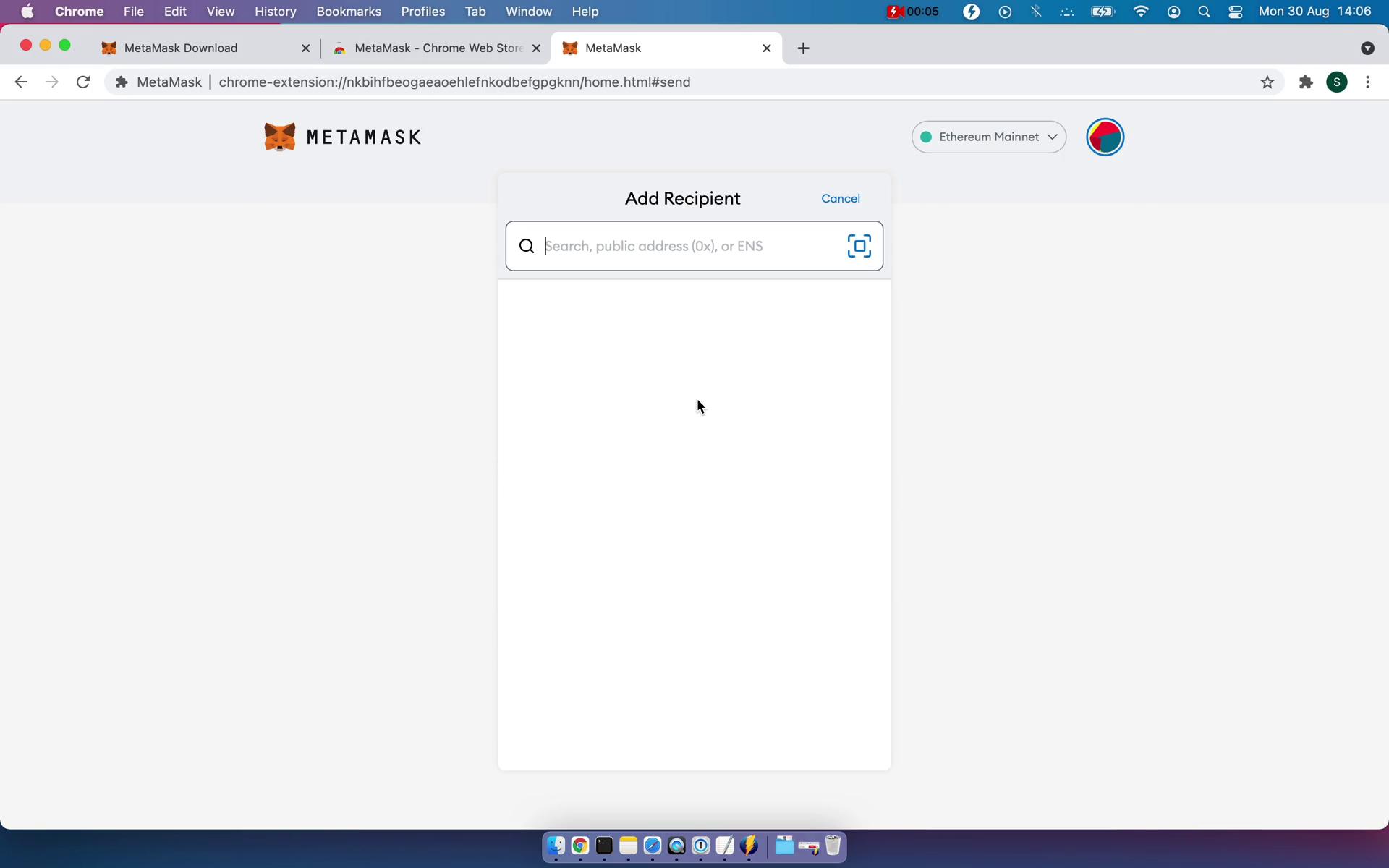Open the lightning bolt app in the dock

click(749, 846)
